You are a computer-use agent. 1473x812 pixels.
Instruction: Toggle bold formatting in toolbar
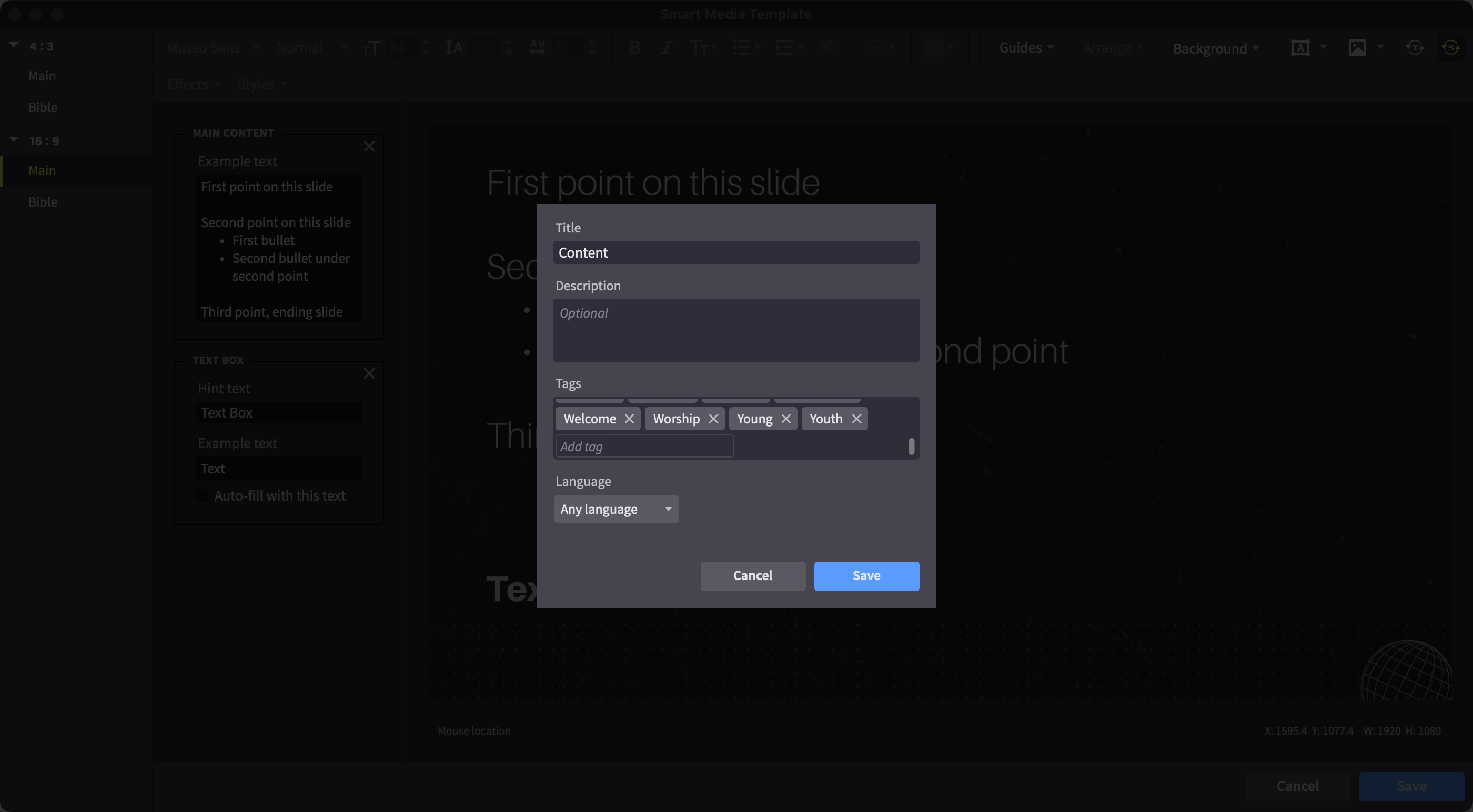click(634, 48)
